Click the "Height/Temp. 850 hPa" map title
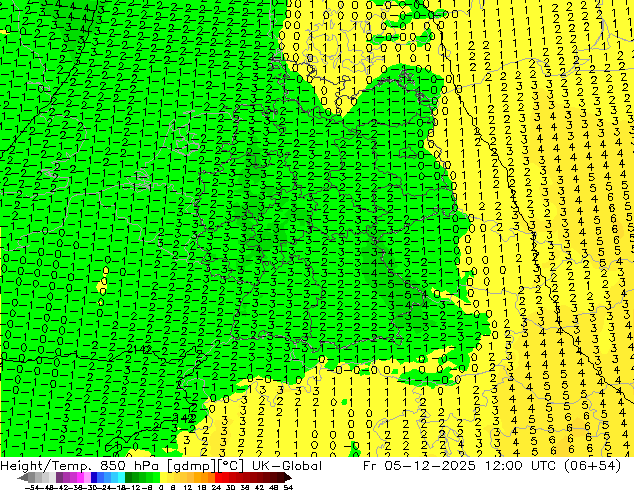 (80, 466)
